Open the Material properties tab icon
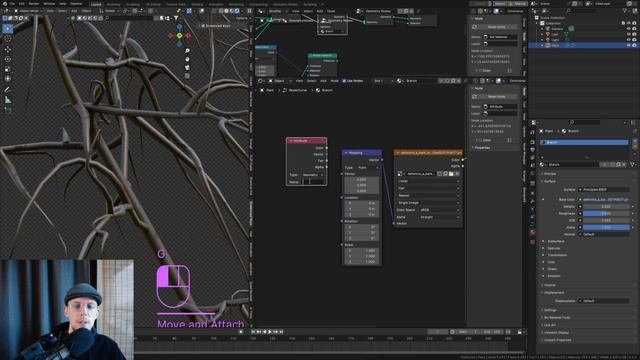The width and height of the screenshot is (640, 360). click(532, 232)
